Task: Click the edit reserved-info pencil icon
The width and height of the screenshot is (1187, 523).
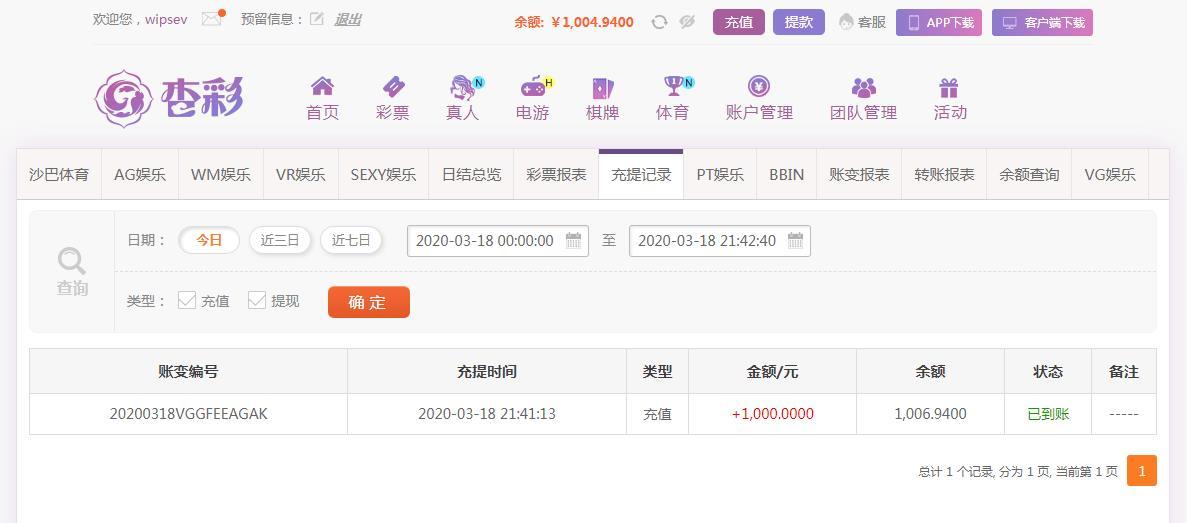Action: click(x=316, y=19)
